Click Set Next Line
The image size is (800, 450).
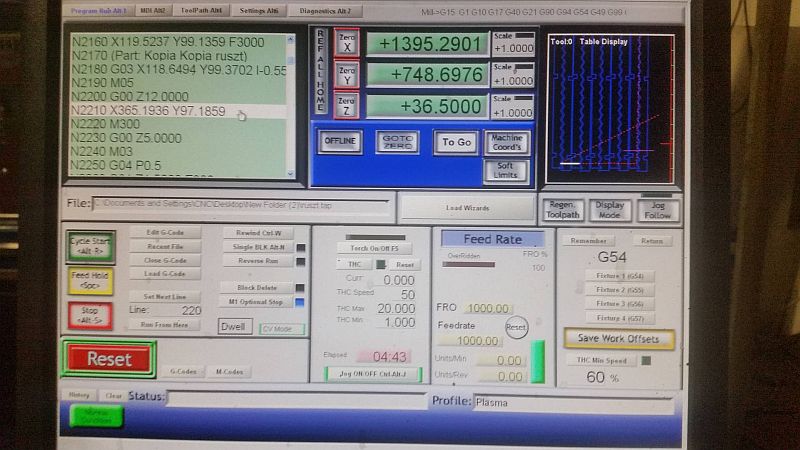(x=165, y=296)
